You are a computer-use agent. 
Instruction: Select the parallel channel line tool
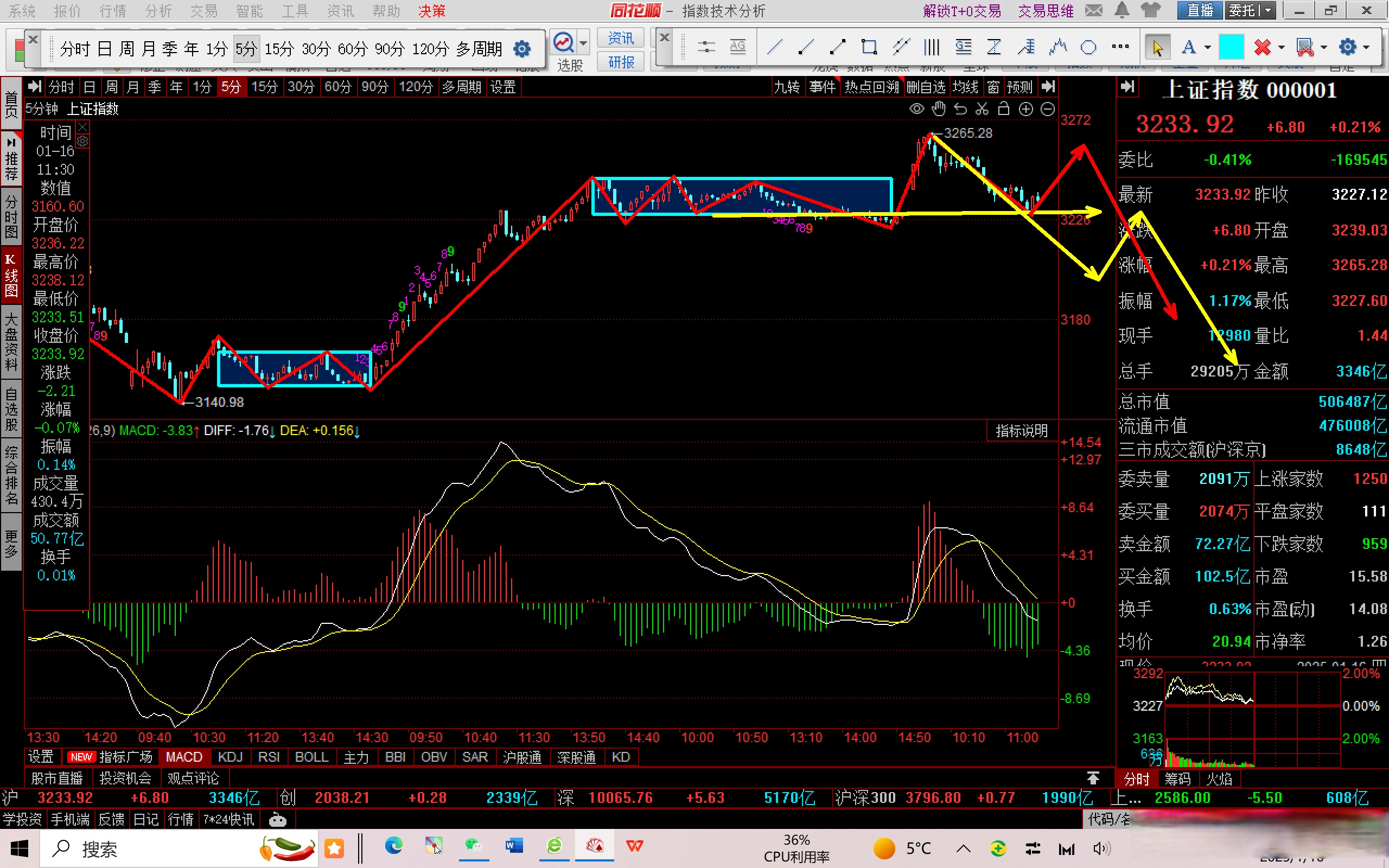901,47
